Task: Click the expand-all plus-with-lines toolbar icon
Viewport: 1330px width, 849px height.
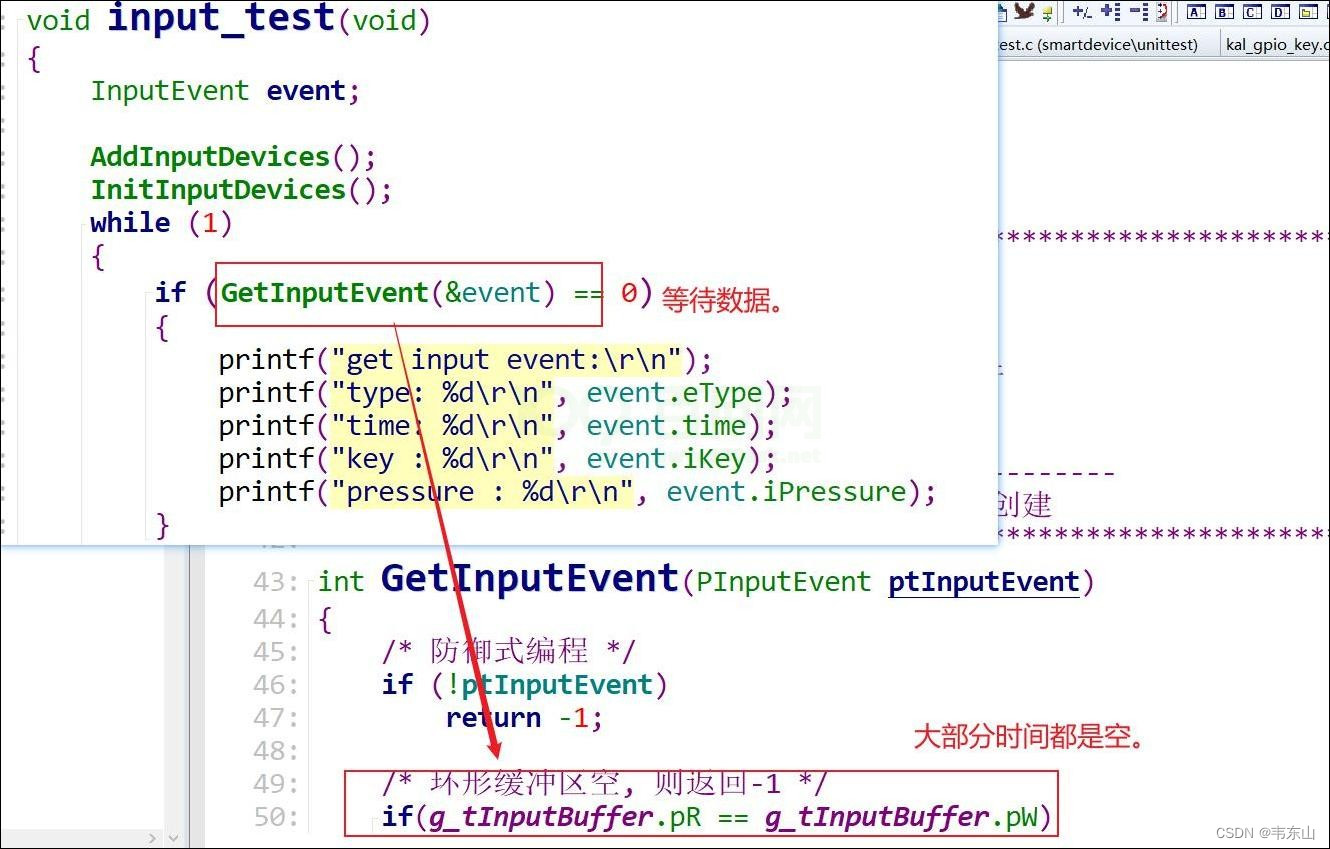Action: click(x=1110, y=12)
